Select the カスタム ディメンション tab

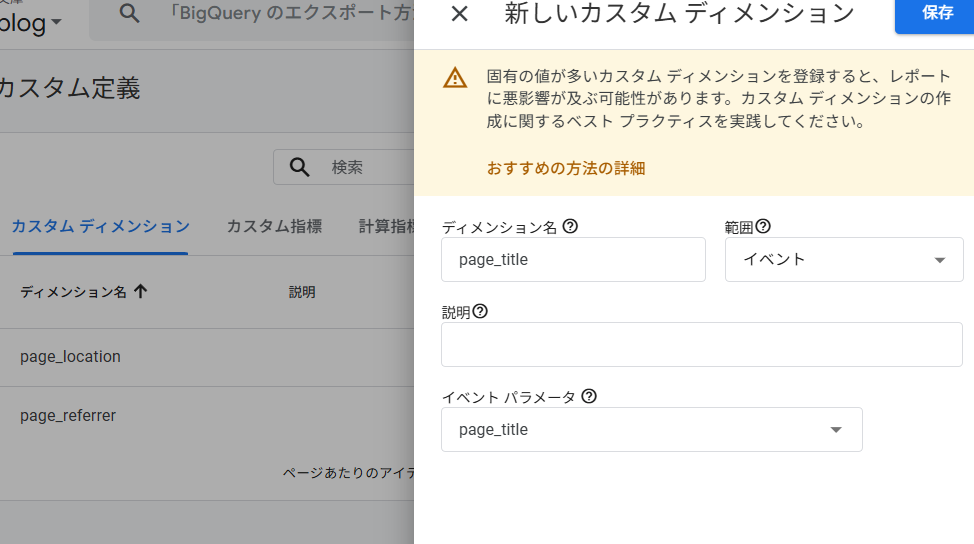pyautogui.click(x=100, y=226)
